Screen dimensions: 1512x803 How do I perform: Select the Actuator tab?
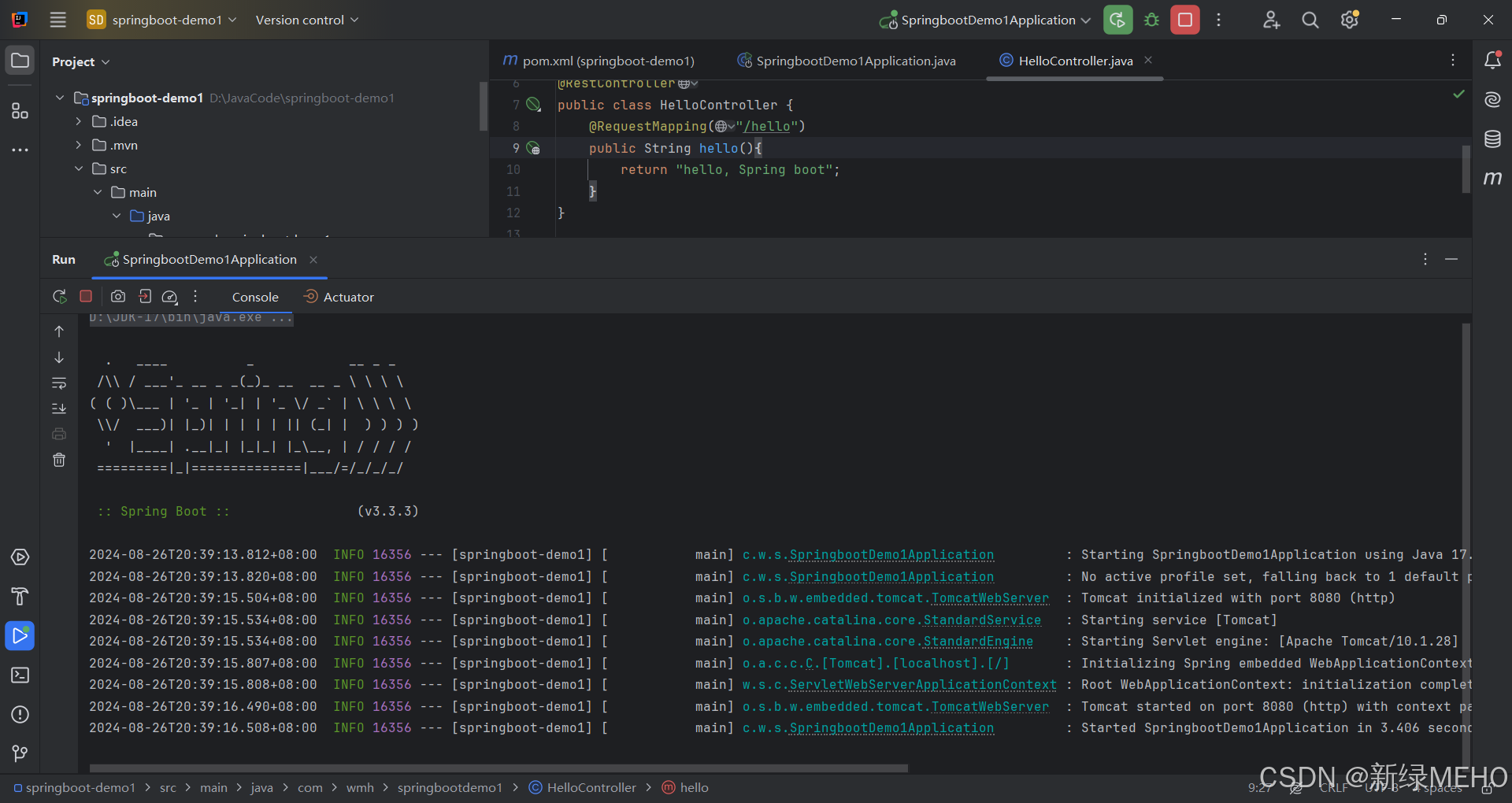[x=339, y=297]
